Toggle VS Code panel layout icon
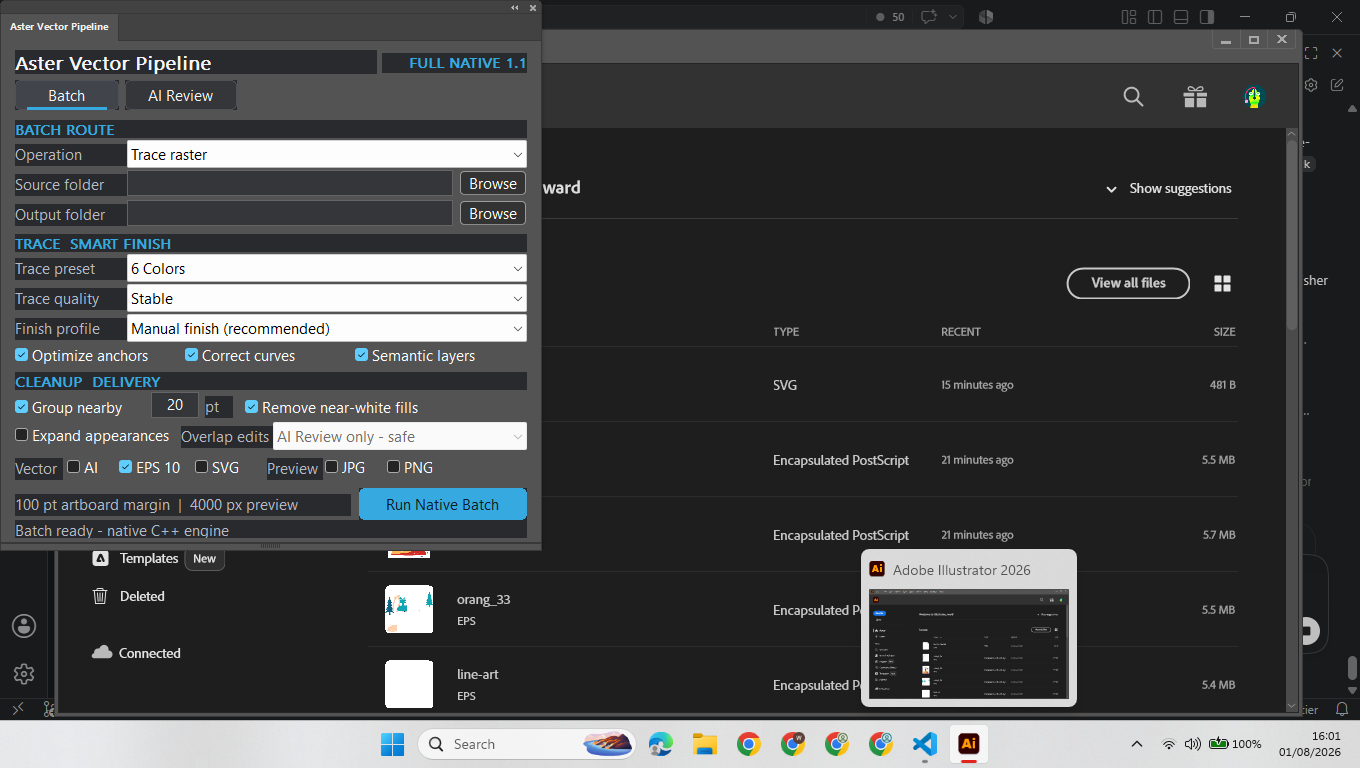The image size is (1360, 768). point(1181,17)
